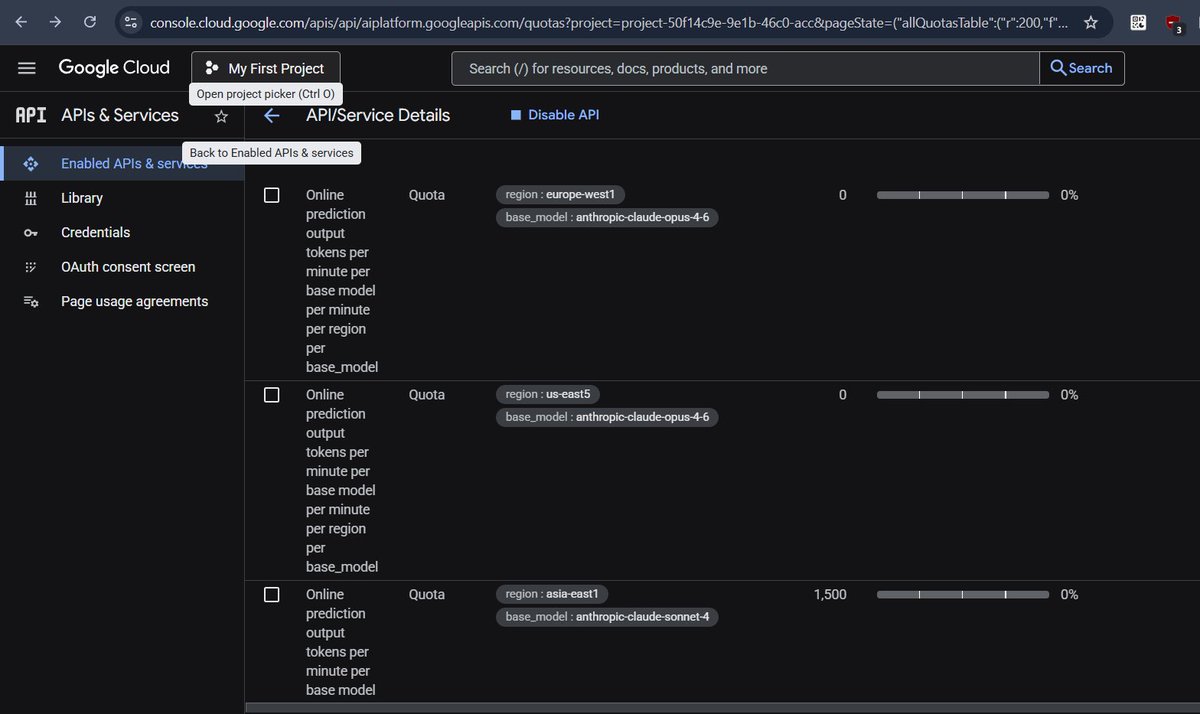Click the Quota type cell in asia-east1 row

point(427,595)
